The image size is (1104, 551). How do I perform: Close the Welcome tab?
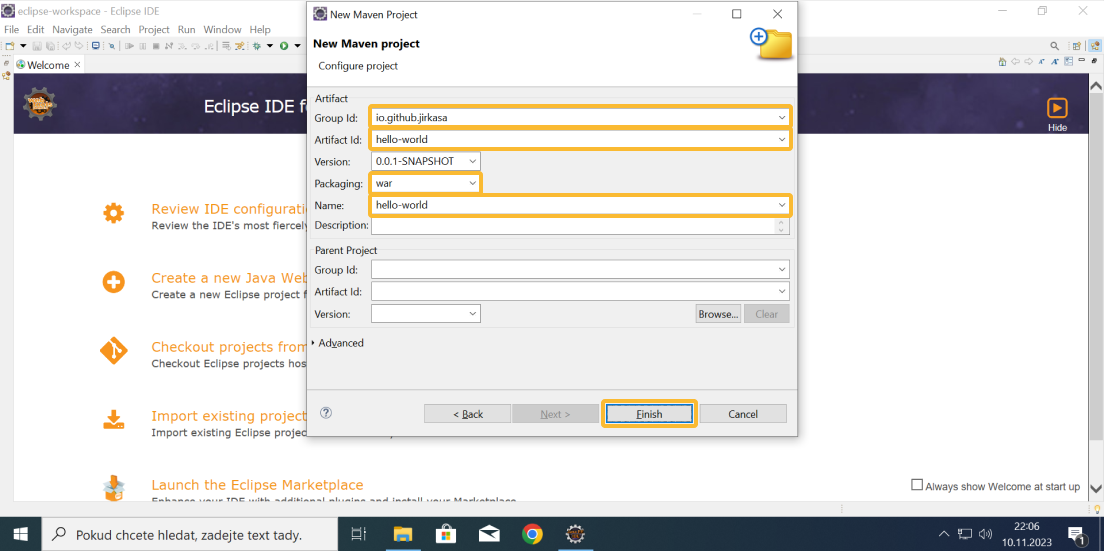[77, 65]
